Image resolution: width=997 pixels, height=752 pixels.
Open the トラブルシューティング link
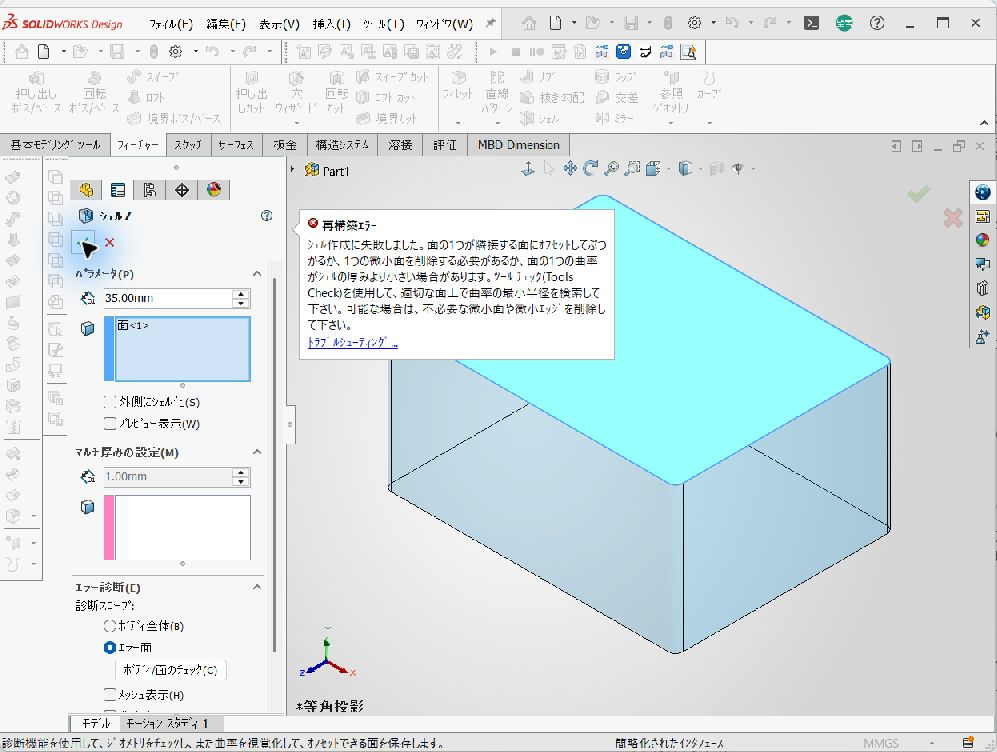point(353,342)
